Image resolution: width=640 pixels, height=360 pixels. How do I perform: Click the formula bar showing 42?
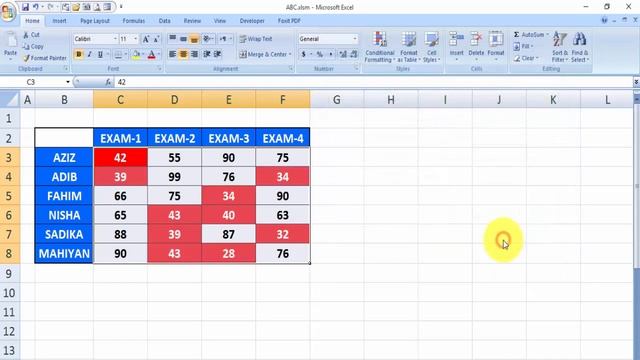click(x=373, y=82)
